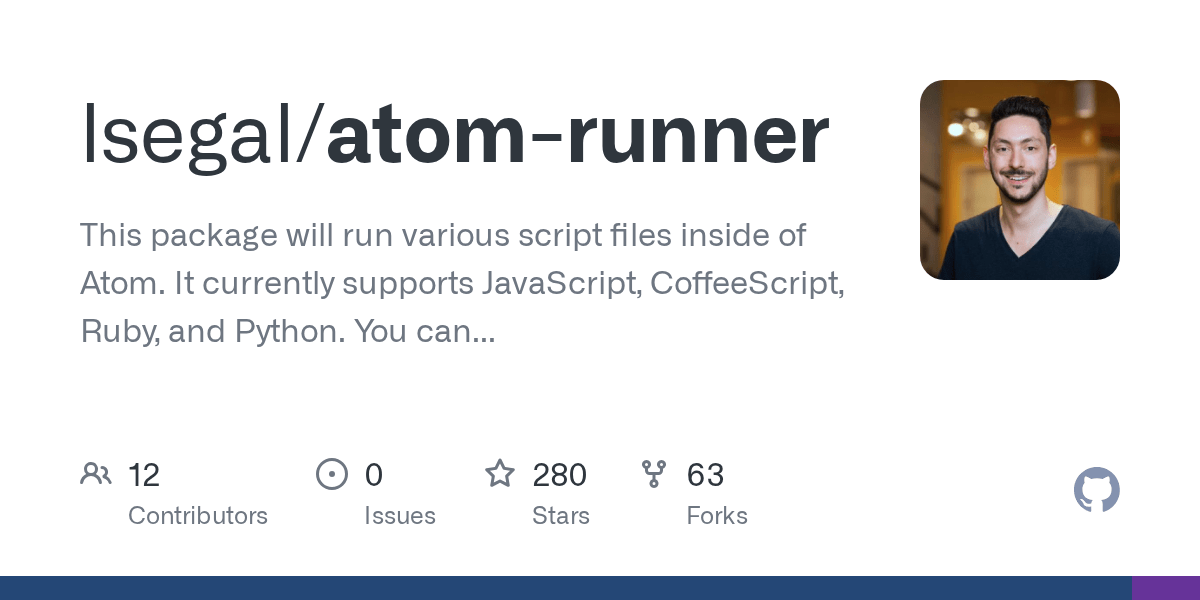Click the GitHub Octocat logo
The height and width of the screenshot is (600, 1200).
tap(1096, 491)
